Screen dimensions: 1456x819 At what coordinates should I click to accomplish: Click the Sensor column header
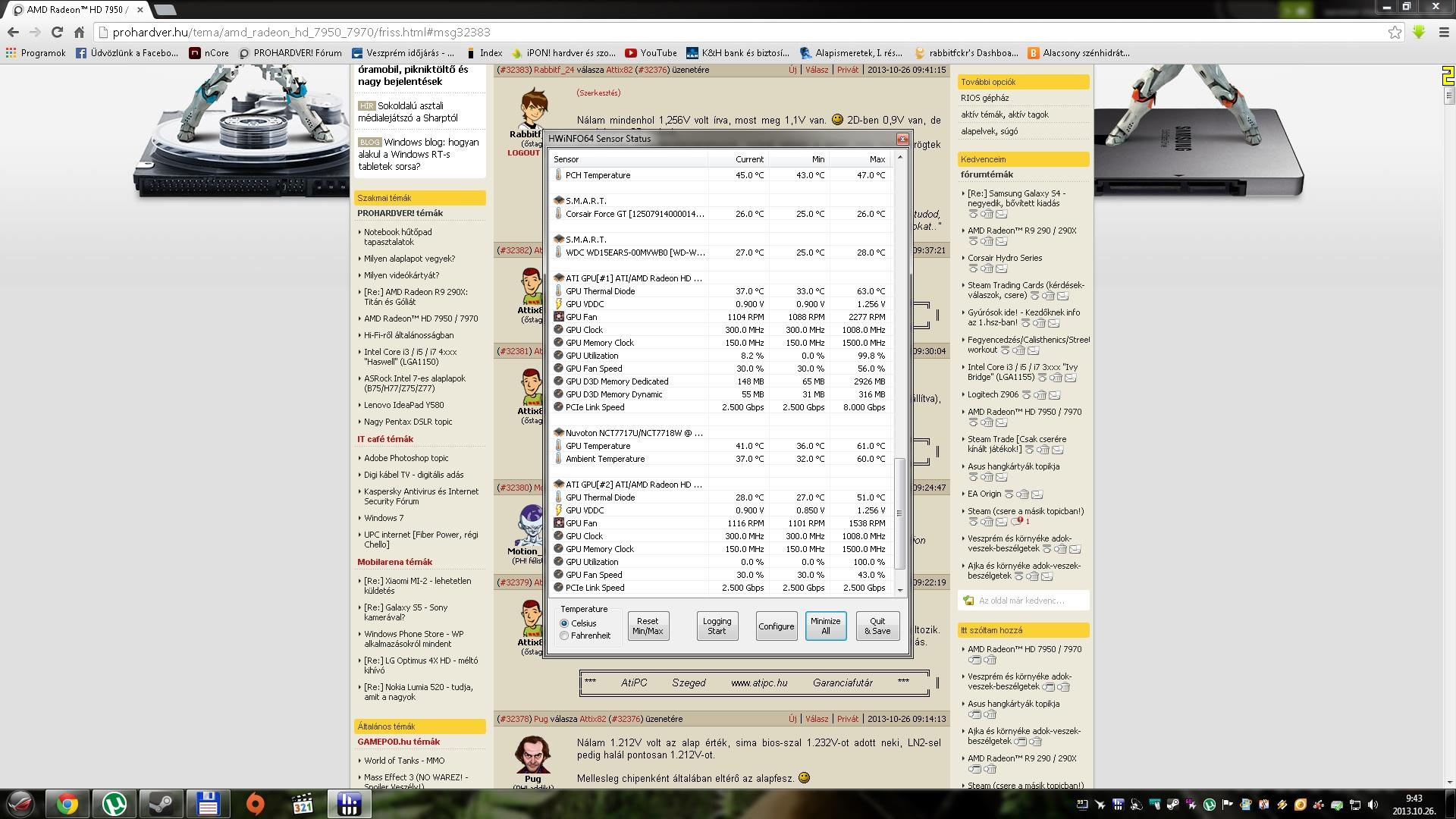coord(629,159)
